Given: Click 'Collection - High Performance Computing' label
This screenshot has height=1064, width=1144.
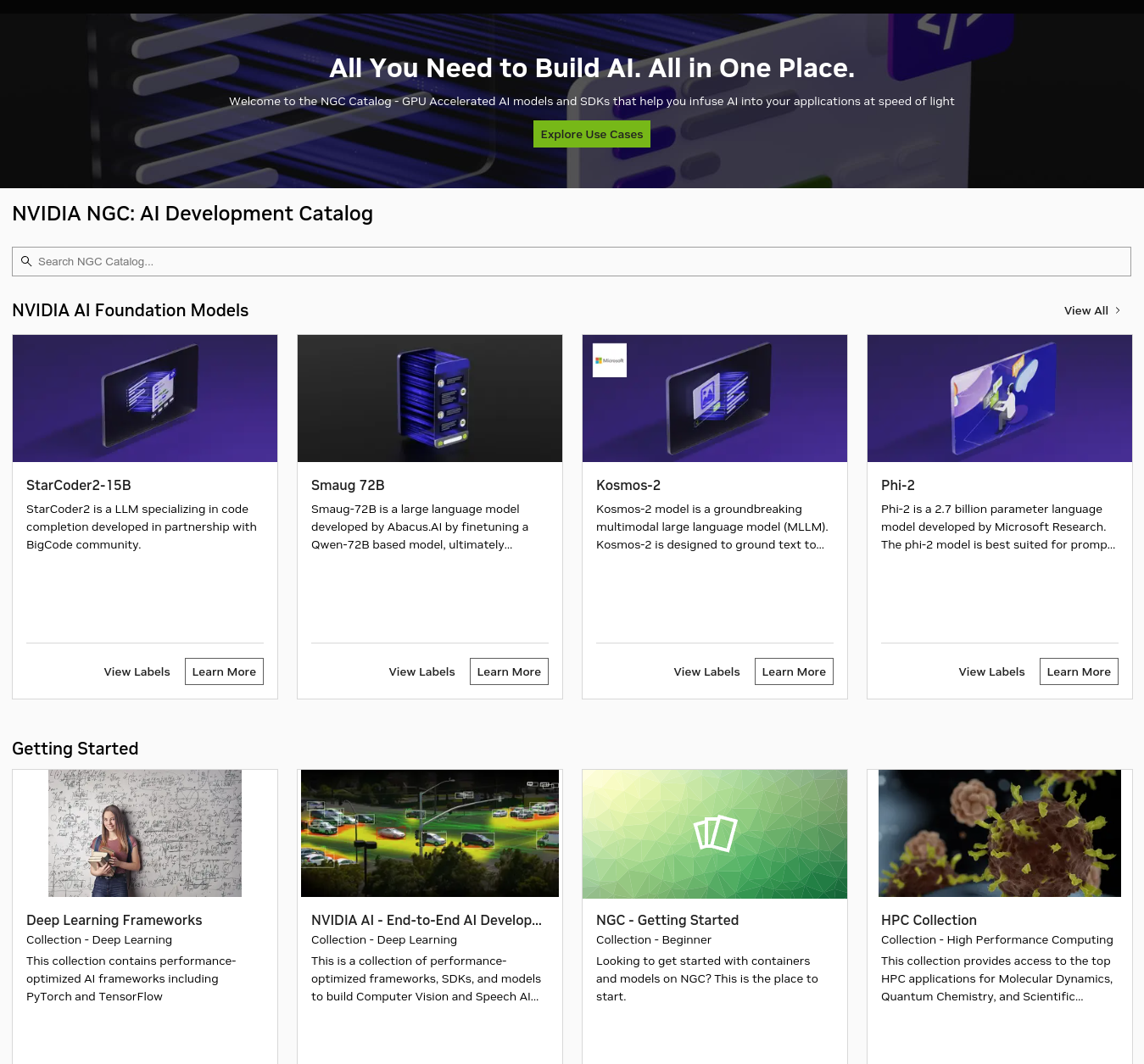Looking at the screenshot, I should click(x=997, y=939).
